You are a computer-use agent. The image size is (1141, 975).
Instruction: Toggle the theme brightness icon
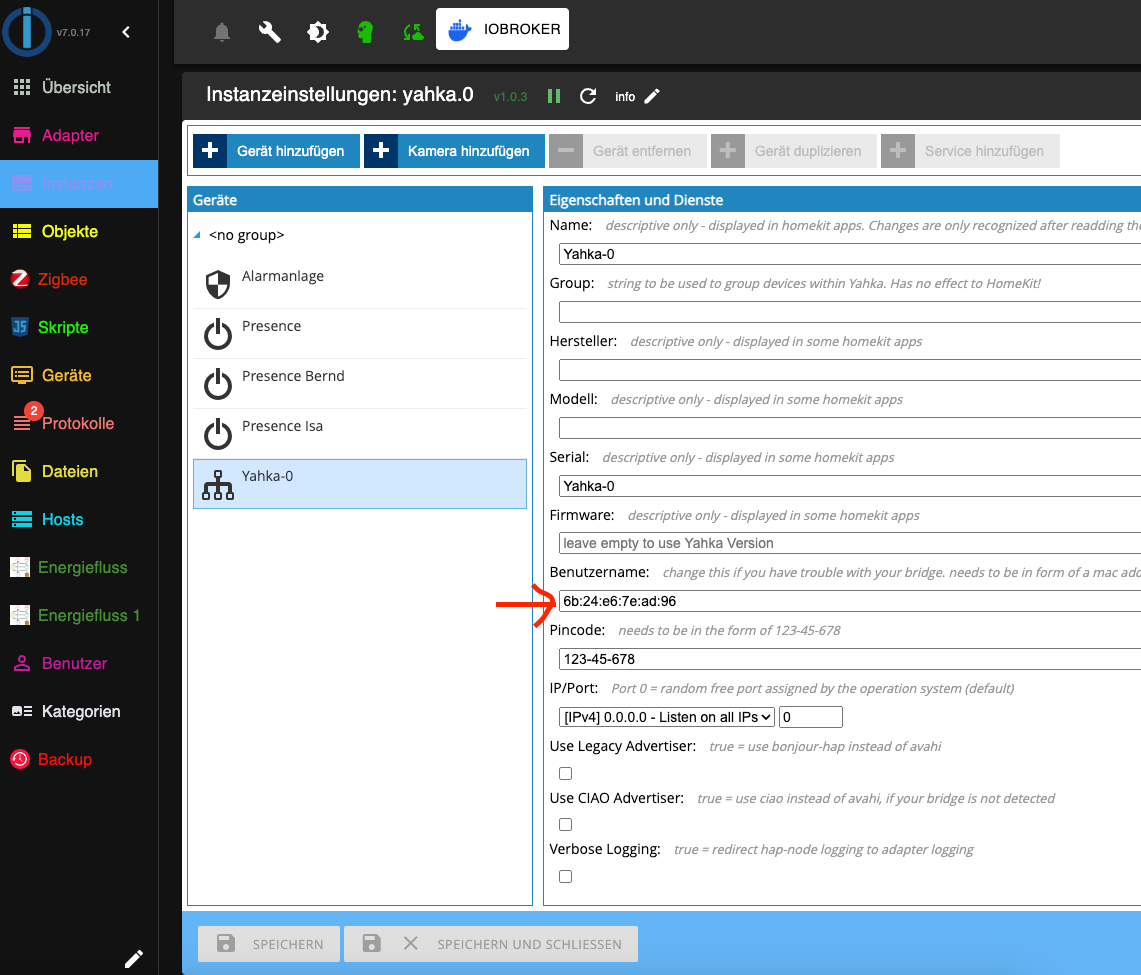(x=318, y=32)
